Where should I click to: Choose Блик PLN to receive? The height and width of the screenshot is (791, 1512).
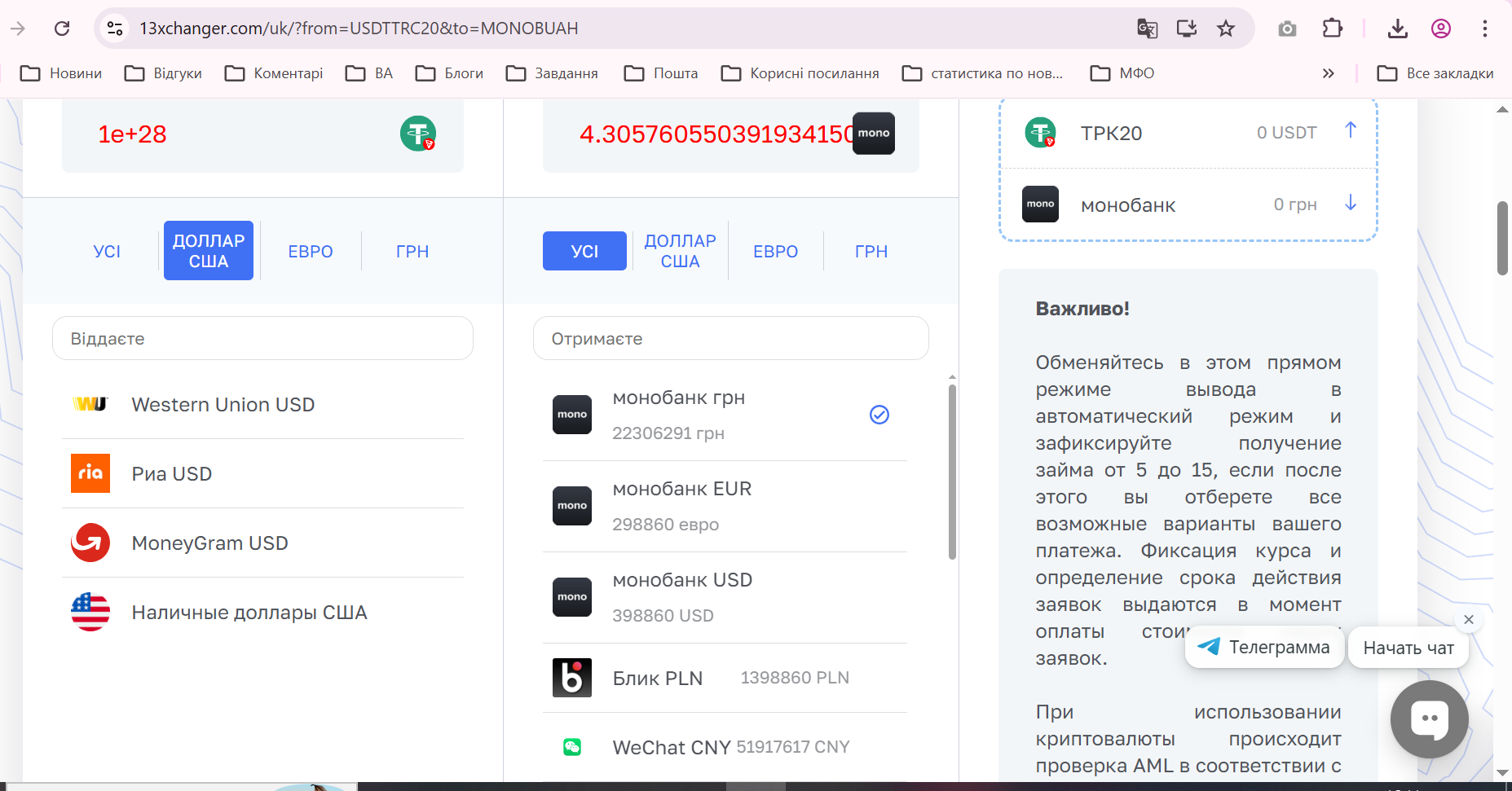point(725,678)
